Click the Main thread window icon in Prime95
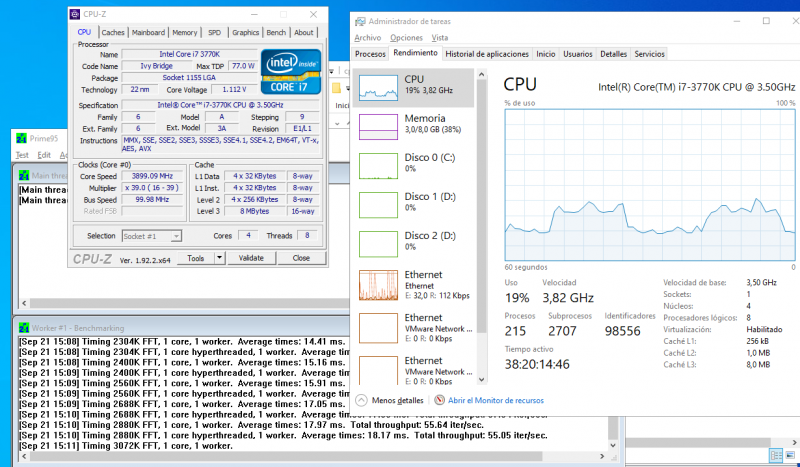The image size is (800, 467). click(23, 176)
